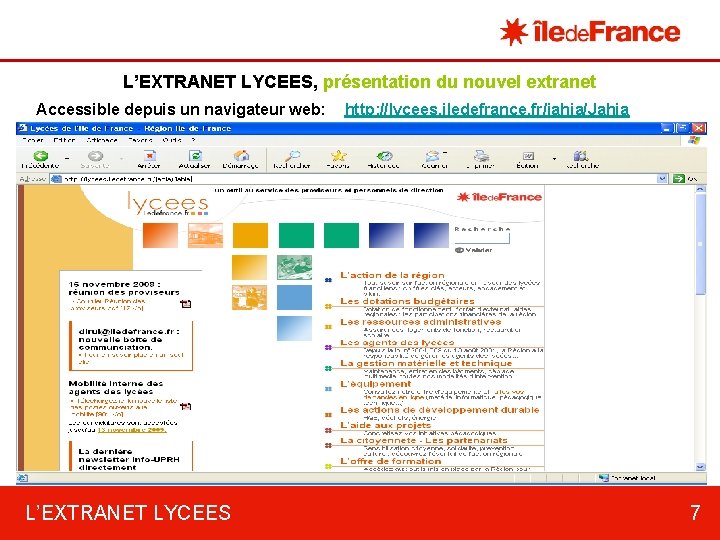Image resolution: width=720 pixels, height=540 pixels.
Task: Click the green photo thumbnail tile
Action: coord(294,267)
